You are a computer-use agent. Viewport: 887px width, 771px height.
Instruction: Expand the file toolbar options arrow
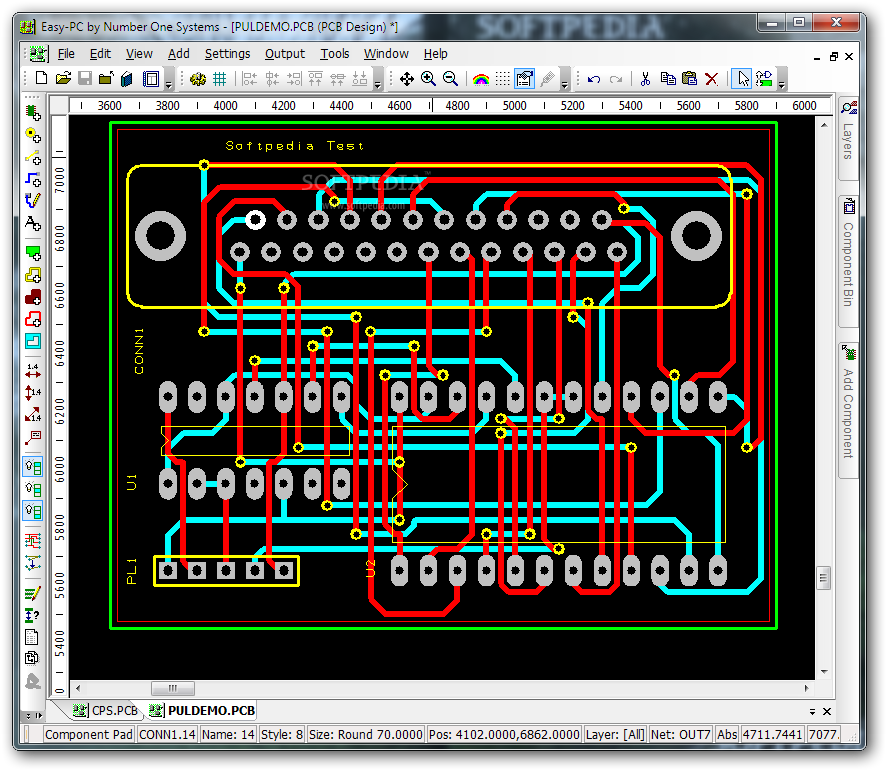click(169, 80)
